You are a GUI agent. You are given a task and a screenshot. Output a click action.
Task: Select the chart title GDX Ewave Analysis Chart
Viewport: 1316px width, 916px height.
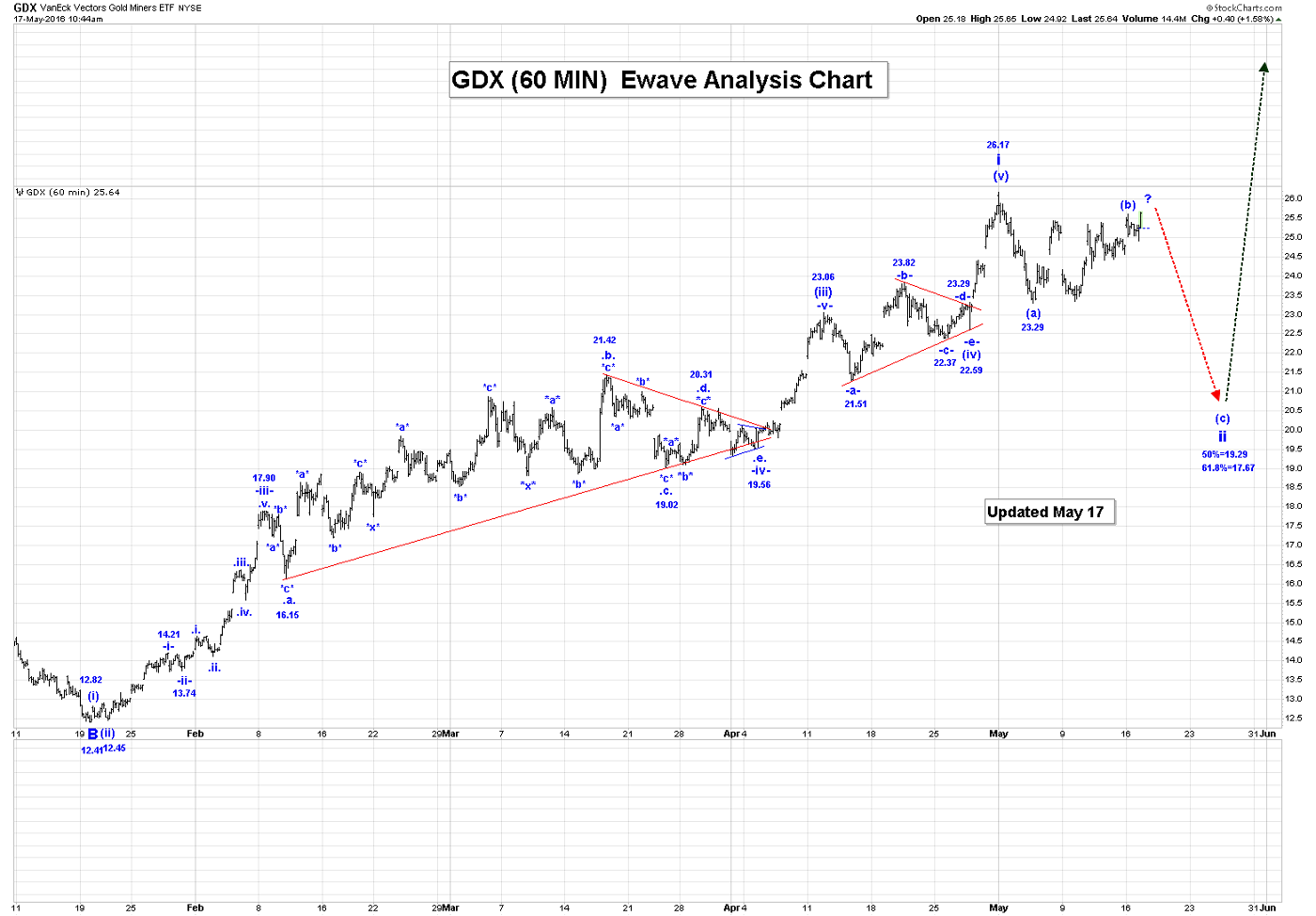point(663,80)
